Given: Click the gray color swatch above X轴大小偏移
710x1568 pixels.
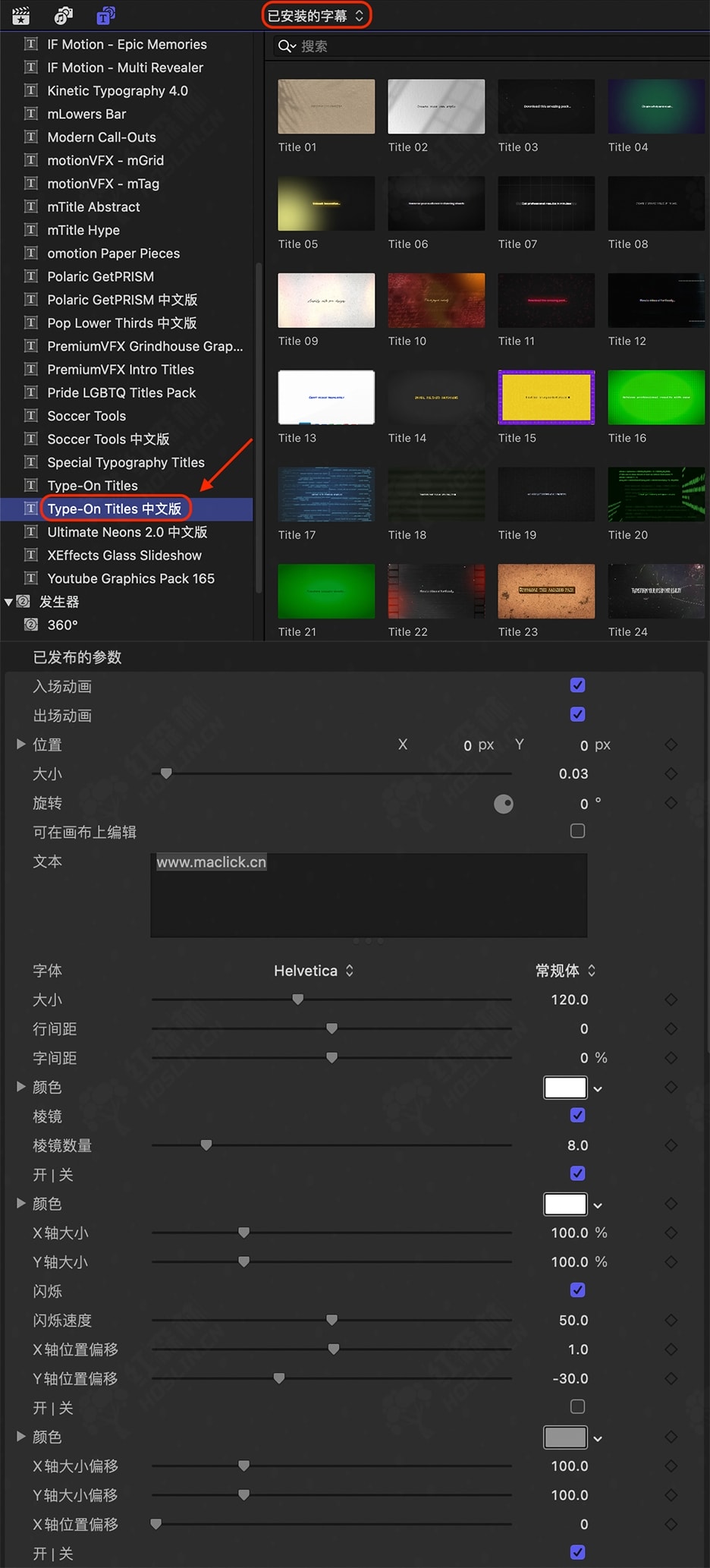Looking at the screenshot, I should click(565, 1437).
